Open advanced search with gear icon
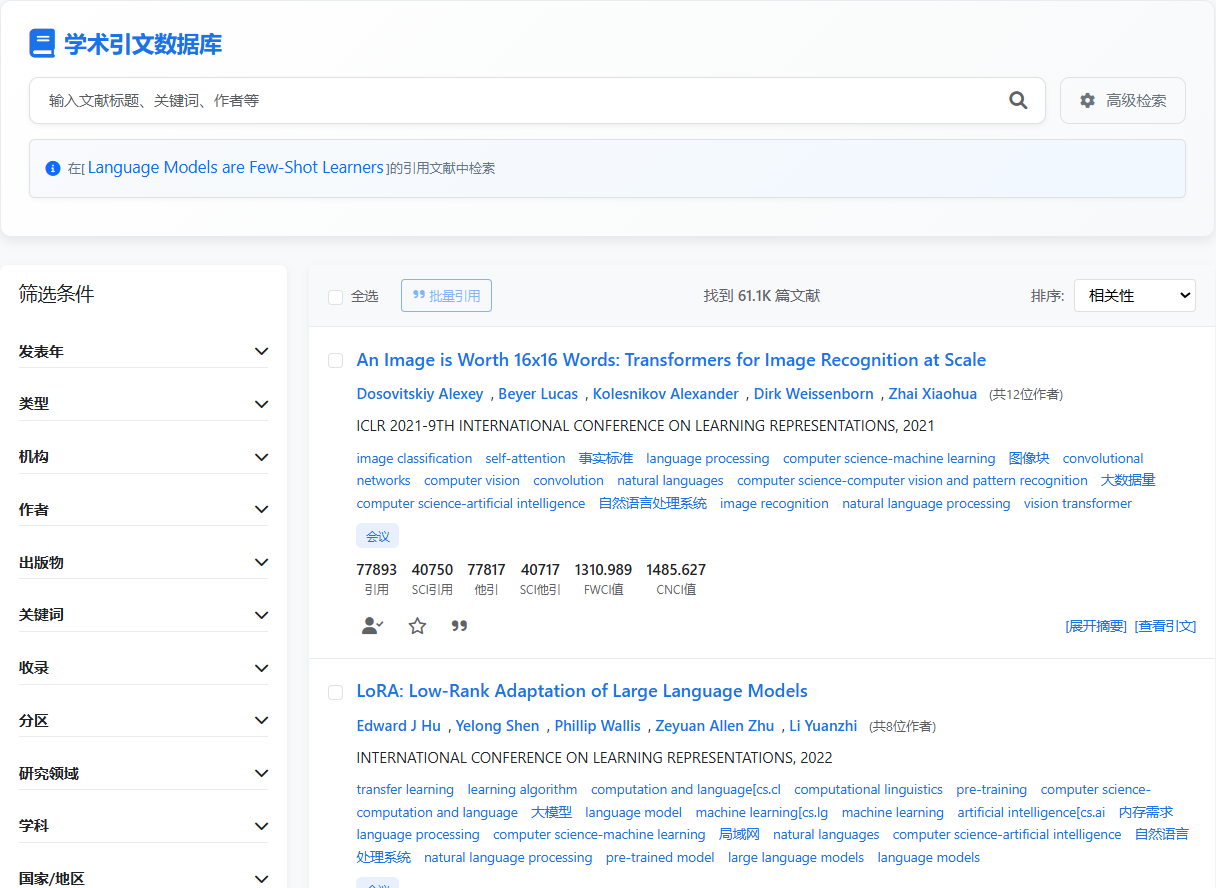The image size is (1216, 888). pos(1122,101)
